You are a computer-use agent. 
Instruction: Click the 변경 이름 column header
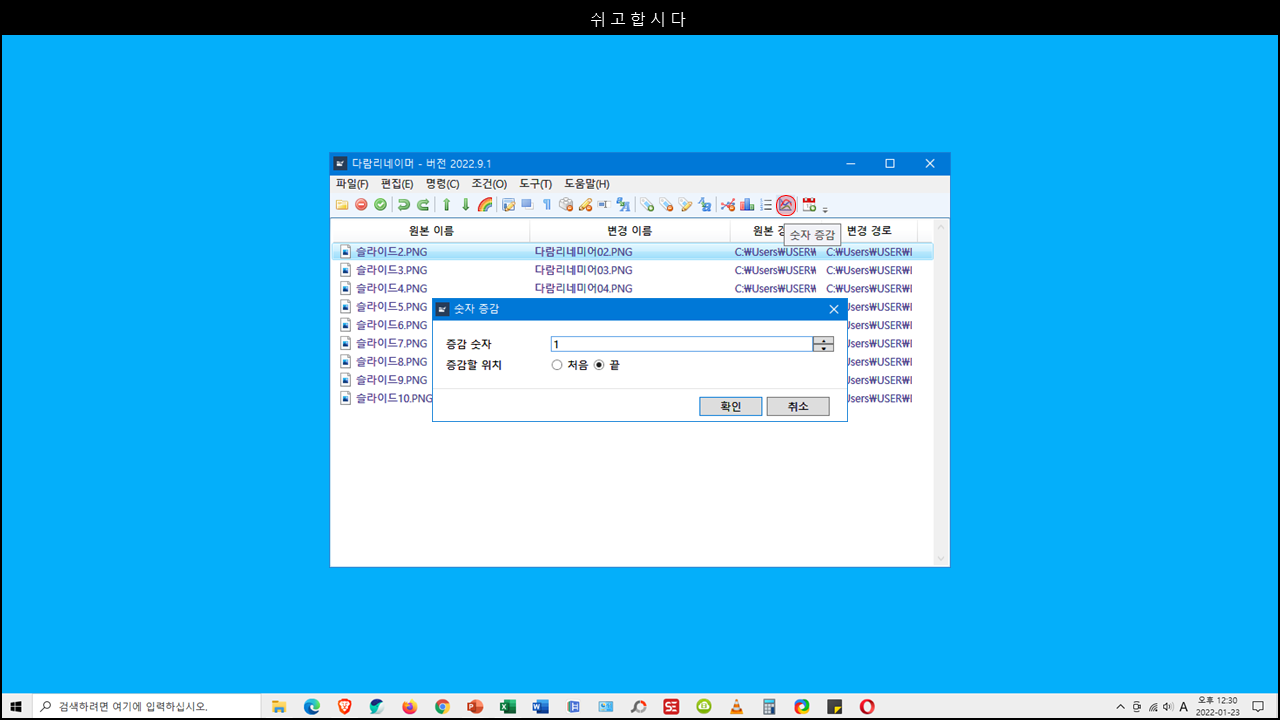(x=630, y=231)
